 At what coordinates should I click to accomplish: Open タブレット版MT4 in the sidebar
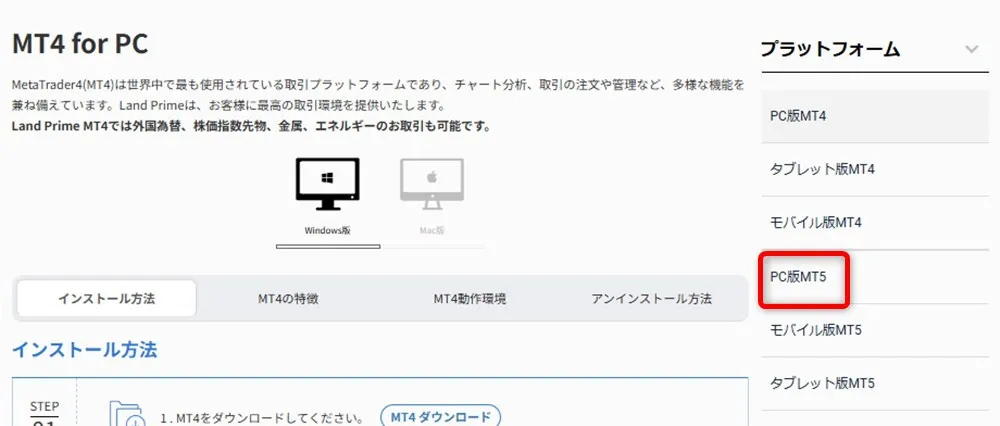click(x=875, y=170)
